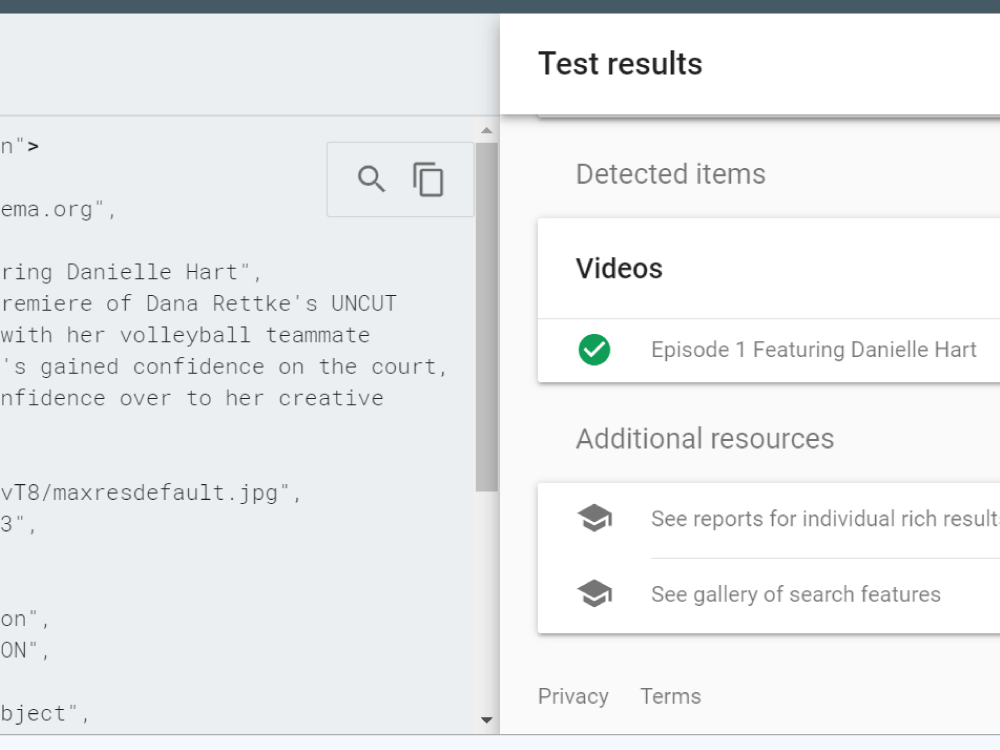Click code line ending with bject",

[45, 713]
